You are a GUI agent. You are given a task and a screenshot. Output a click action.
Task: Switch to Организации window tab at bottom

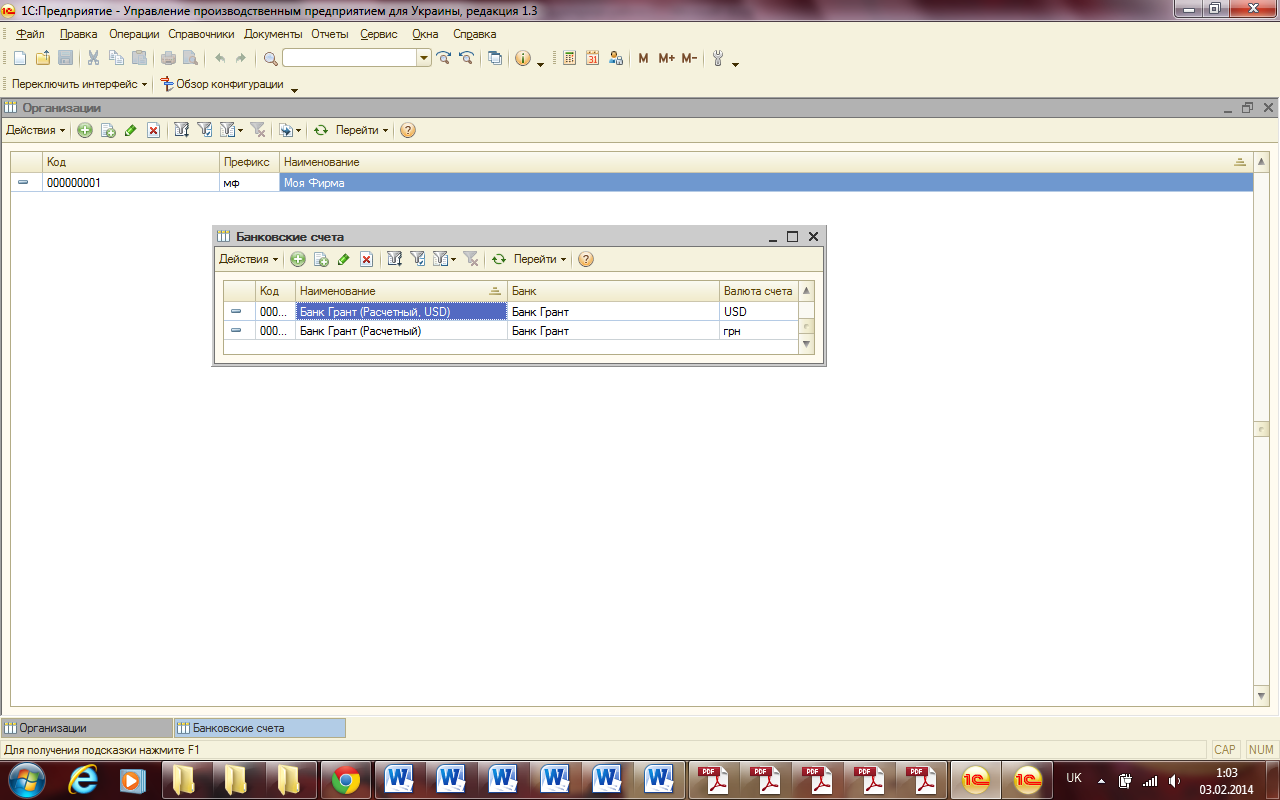point(87,728)
